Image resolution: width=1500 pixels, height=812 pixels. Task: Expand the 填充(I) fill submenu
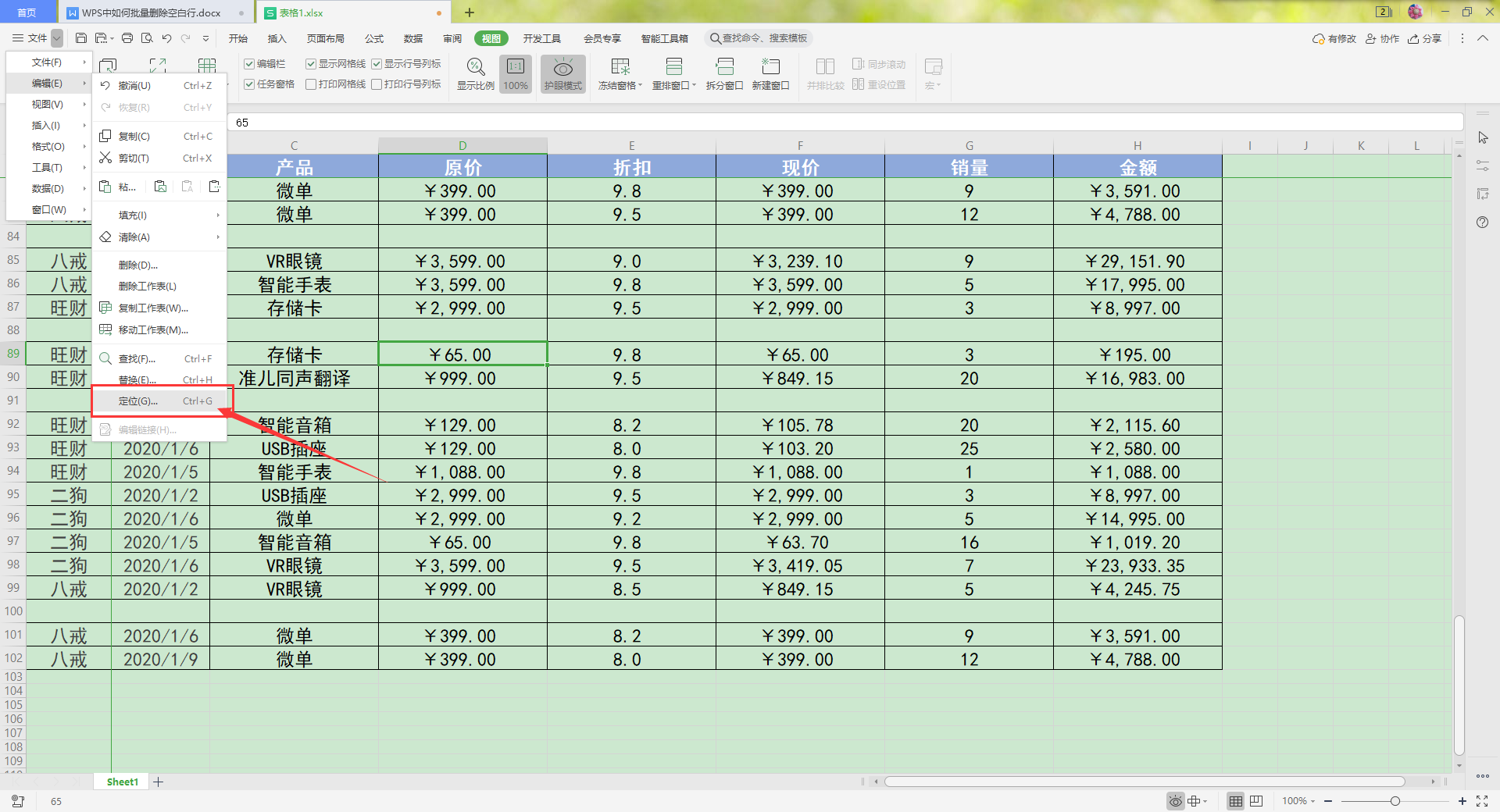point(159,215)
